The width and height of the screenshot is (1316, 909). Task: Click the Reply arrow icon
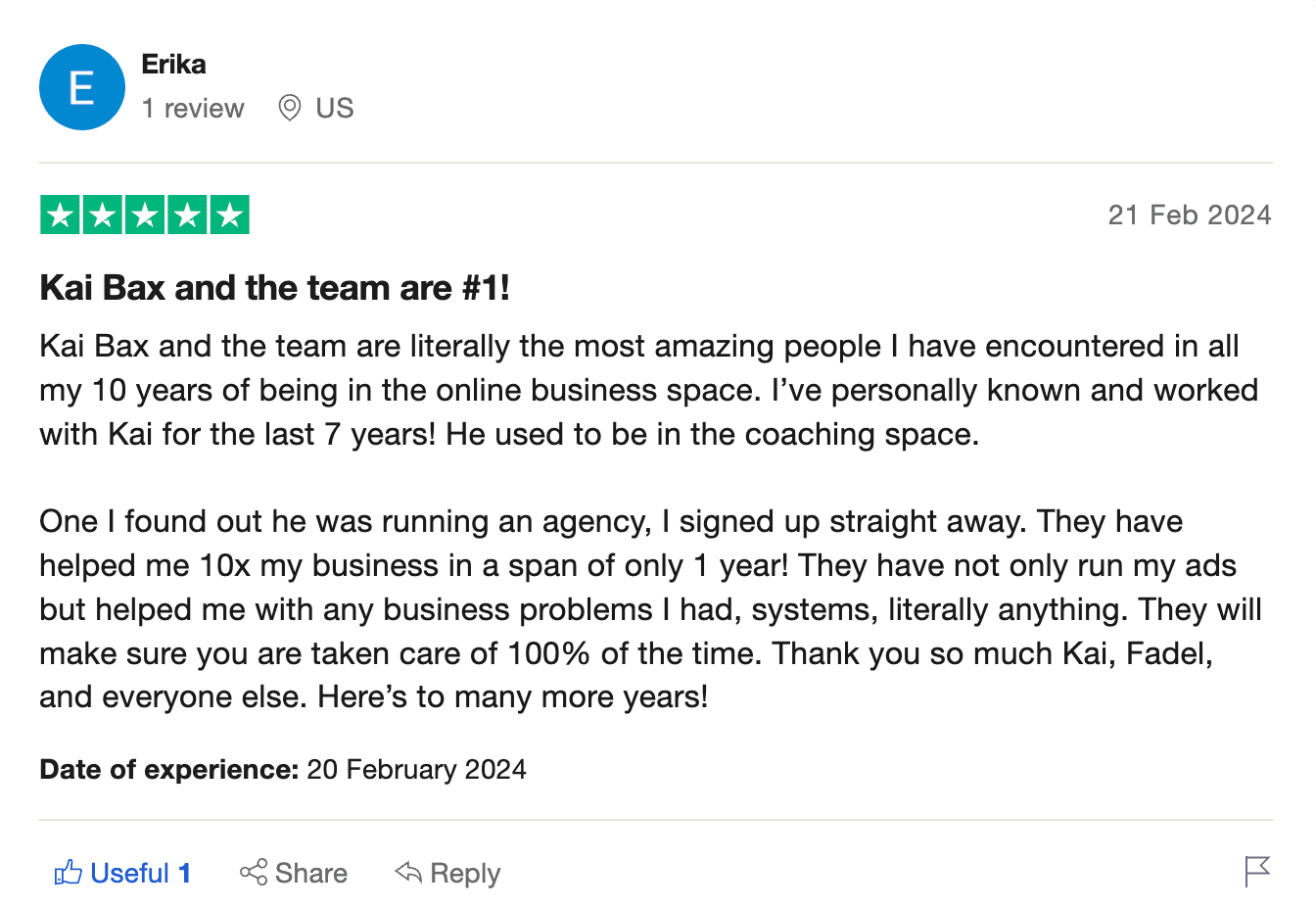point(408,872)
